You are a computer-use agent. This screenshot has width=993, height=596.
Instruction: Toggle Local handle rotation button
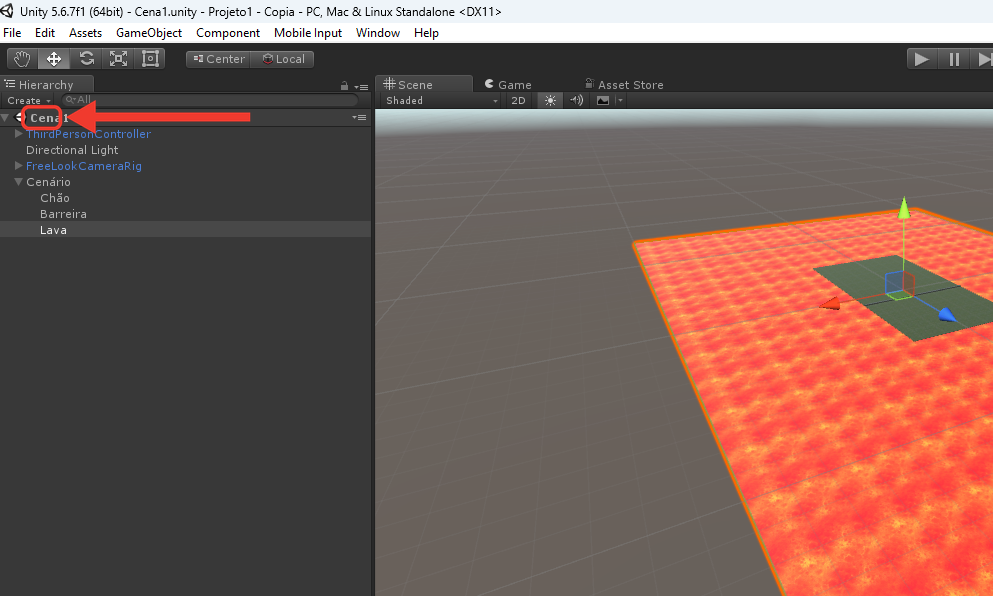pyautogui.click(x=283, y=59)
